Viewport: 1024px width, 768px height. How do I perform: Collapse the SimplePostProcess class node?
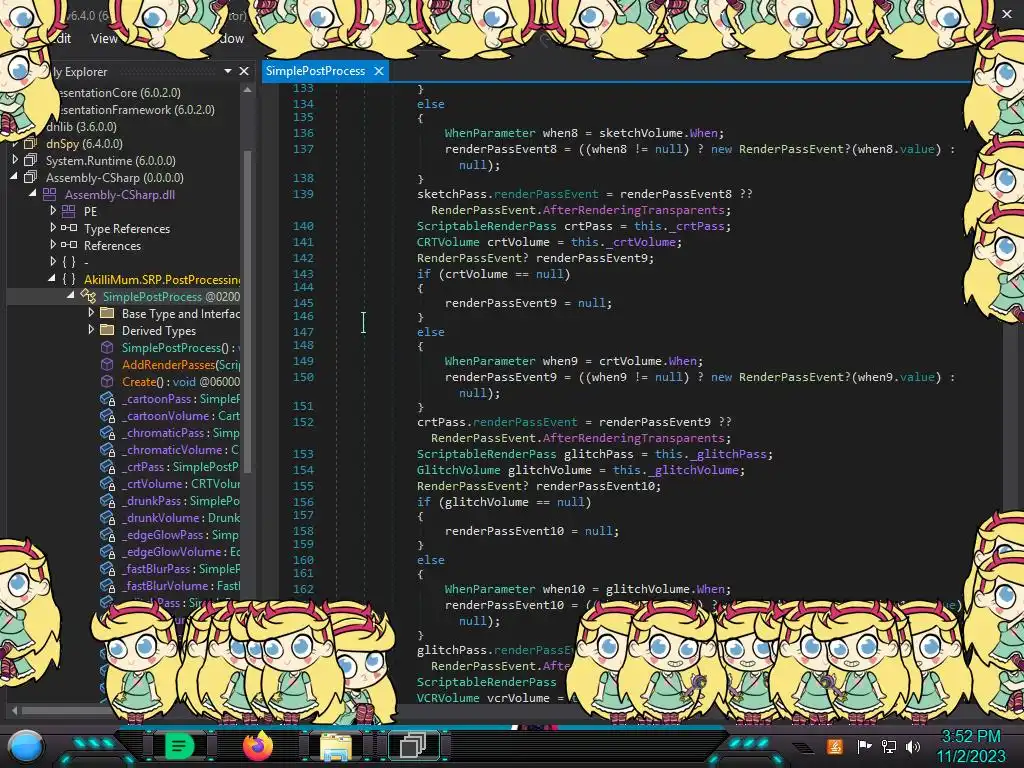tap(71, 295)
